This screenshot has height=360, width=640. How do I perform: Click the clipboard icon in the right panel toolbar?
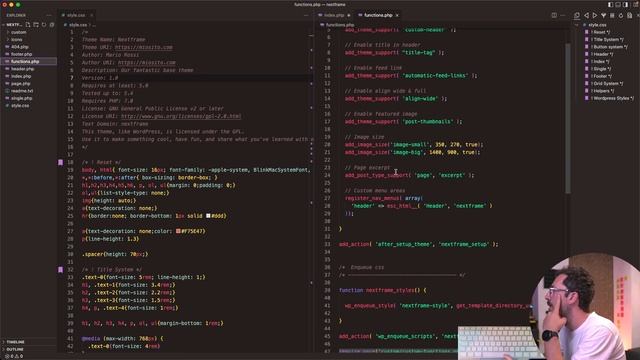point(629,15)
